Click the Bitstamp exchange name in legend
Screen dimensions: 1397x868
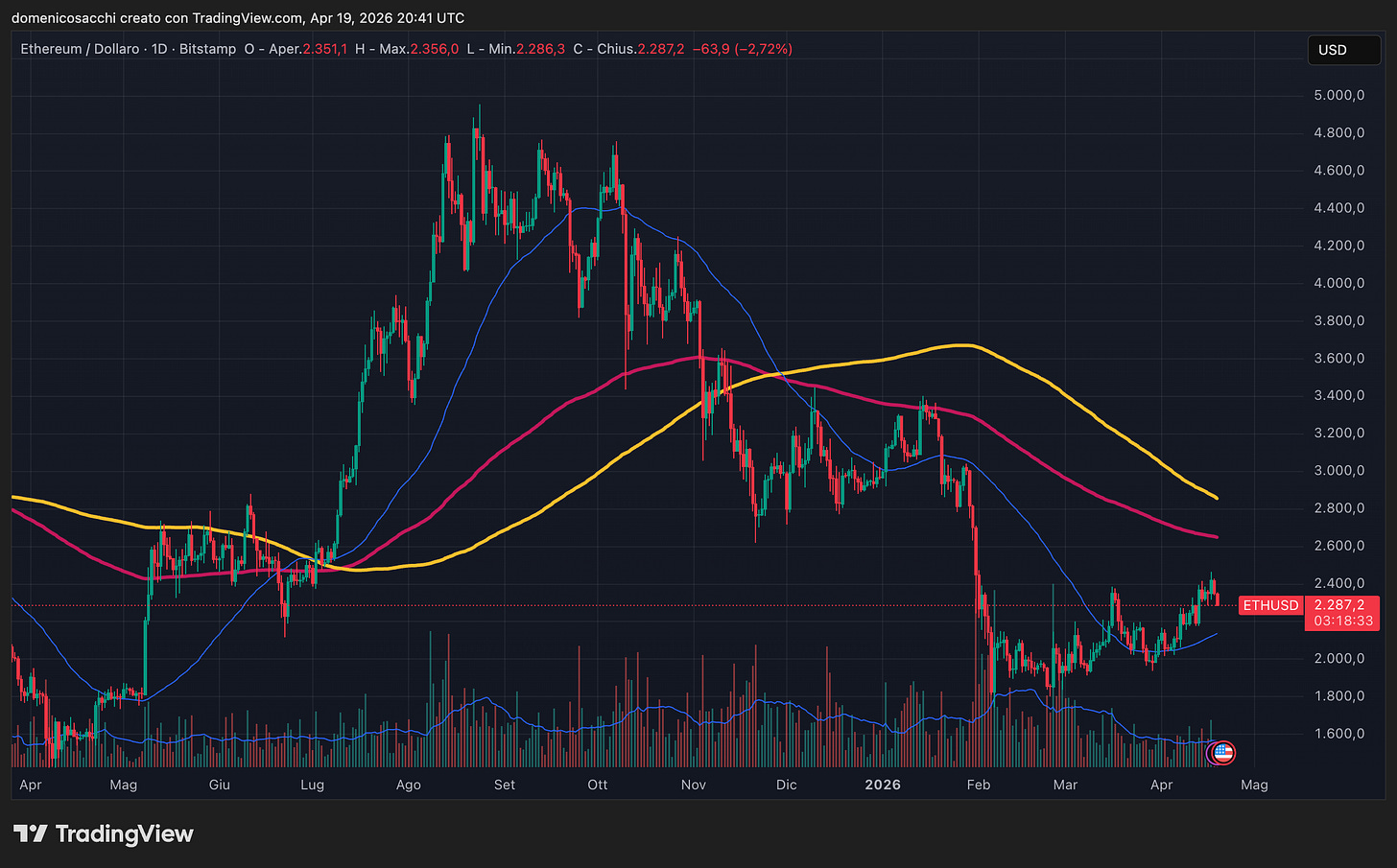click(x=207, y=49)
